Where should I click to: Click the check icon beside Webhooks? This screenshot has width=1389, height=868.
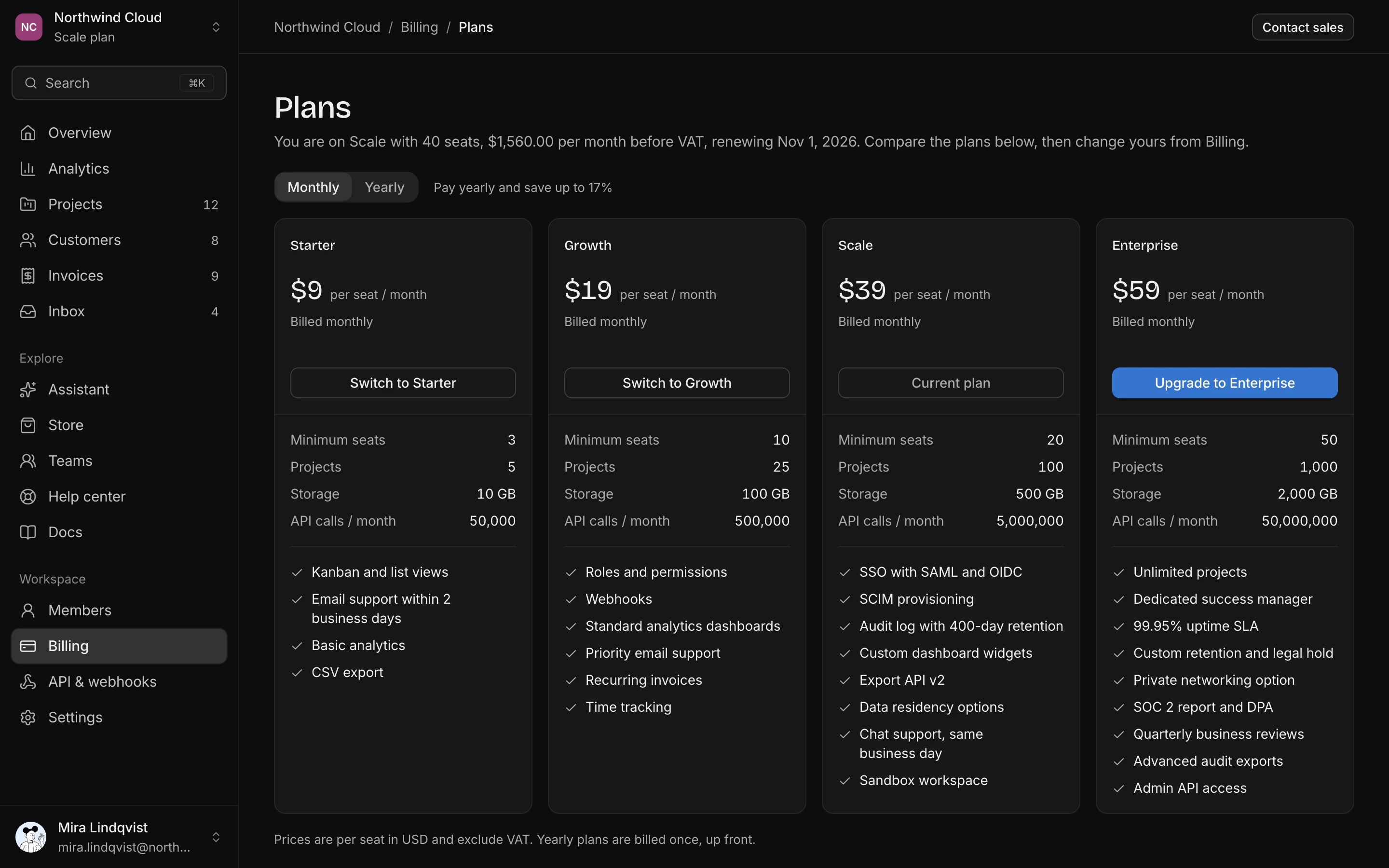click(571, 599)
